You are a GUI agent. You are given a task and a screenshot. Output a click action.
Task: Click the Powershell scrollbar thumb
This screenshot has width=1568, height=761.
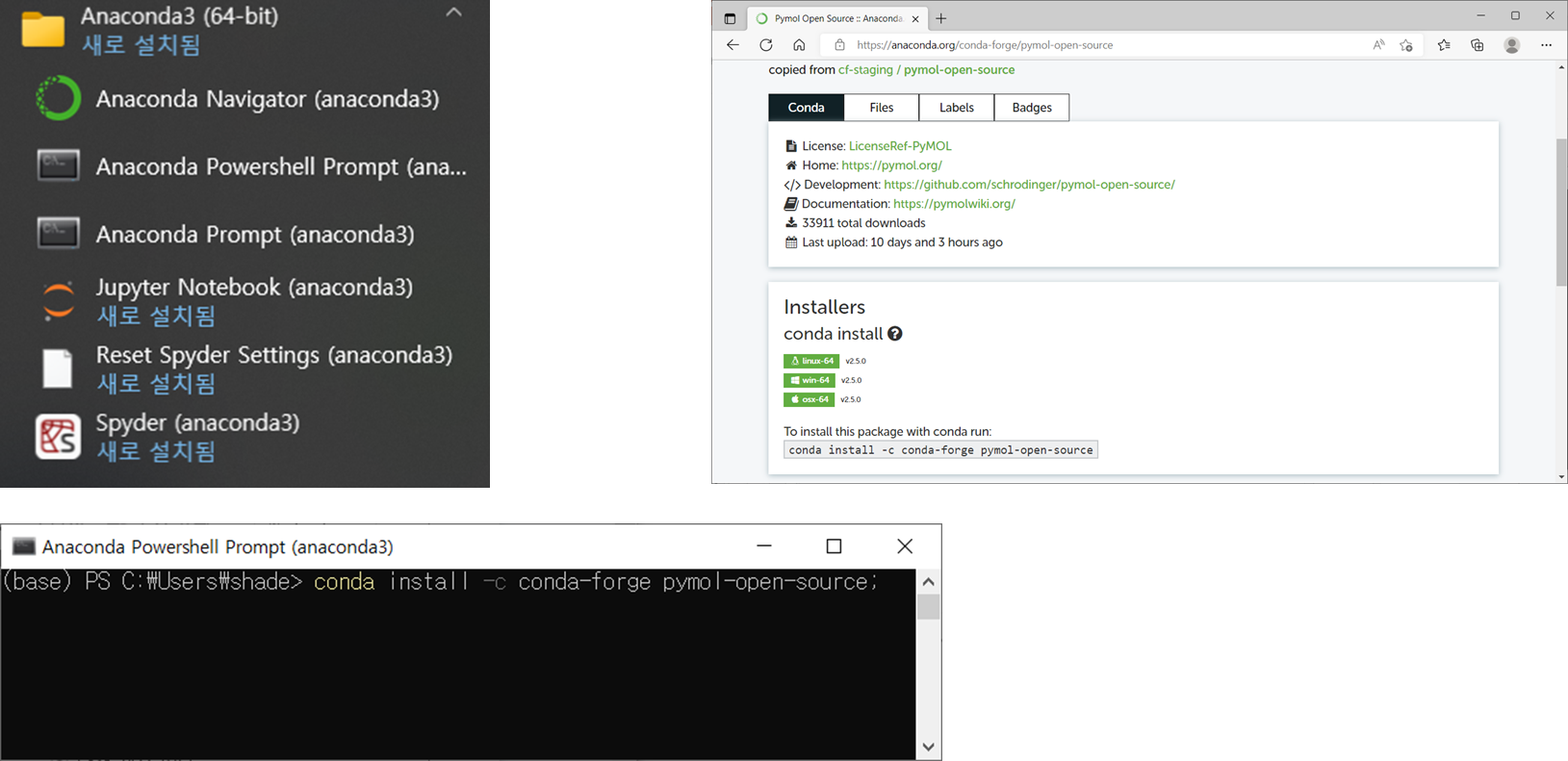pyautogui.click(x=928, y=607)
